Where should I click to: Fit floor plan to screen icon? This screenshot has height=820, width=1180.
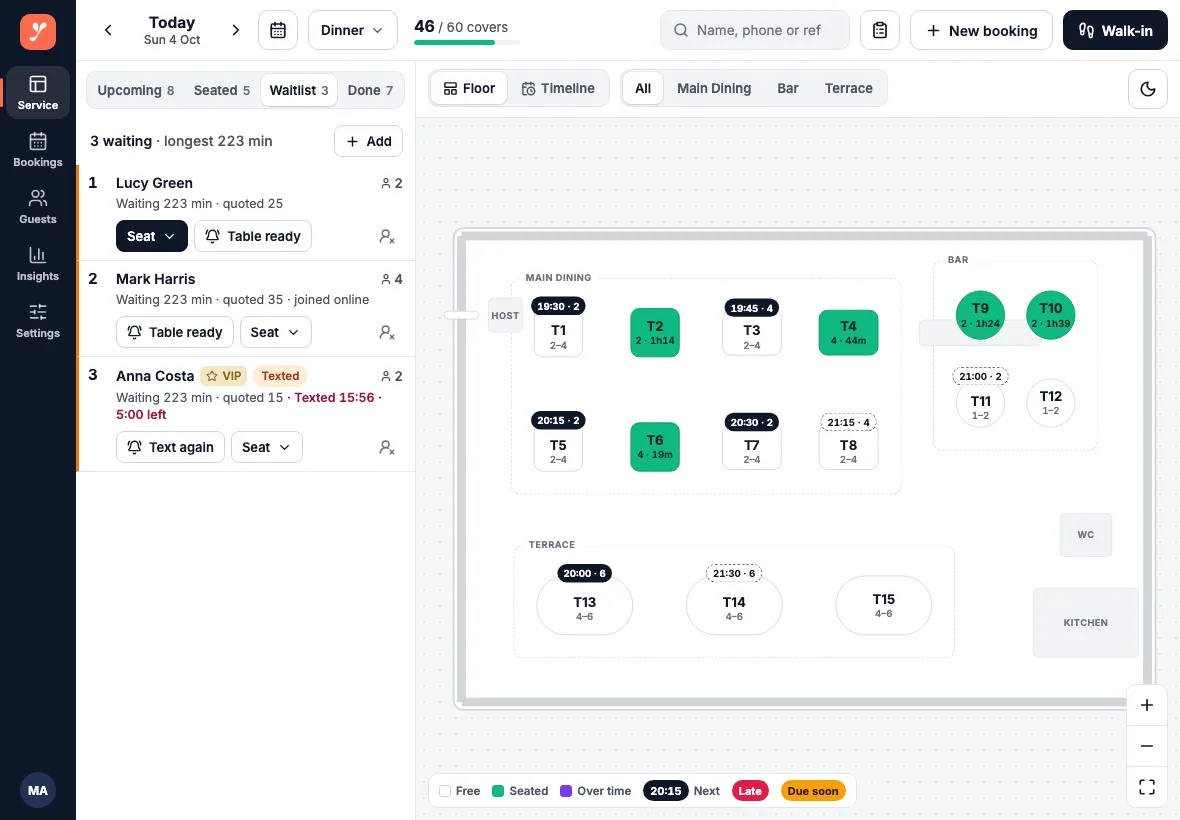(1147, 787)
